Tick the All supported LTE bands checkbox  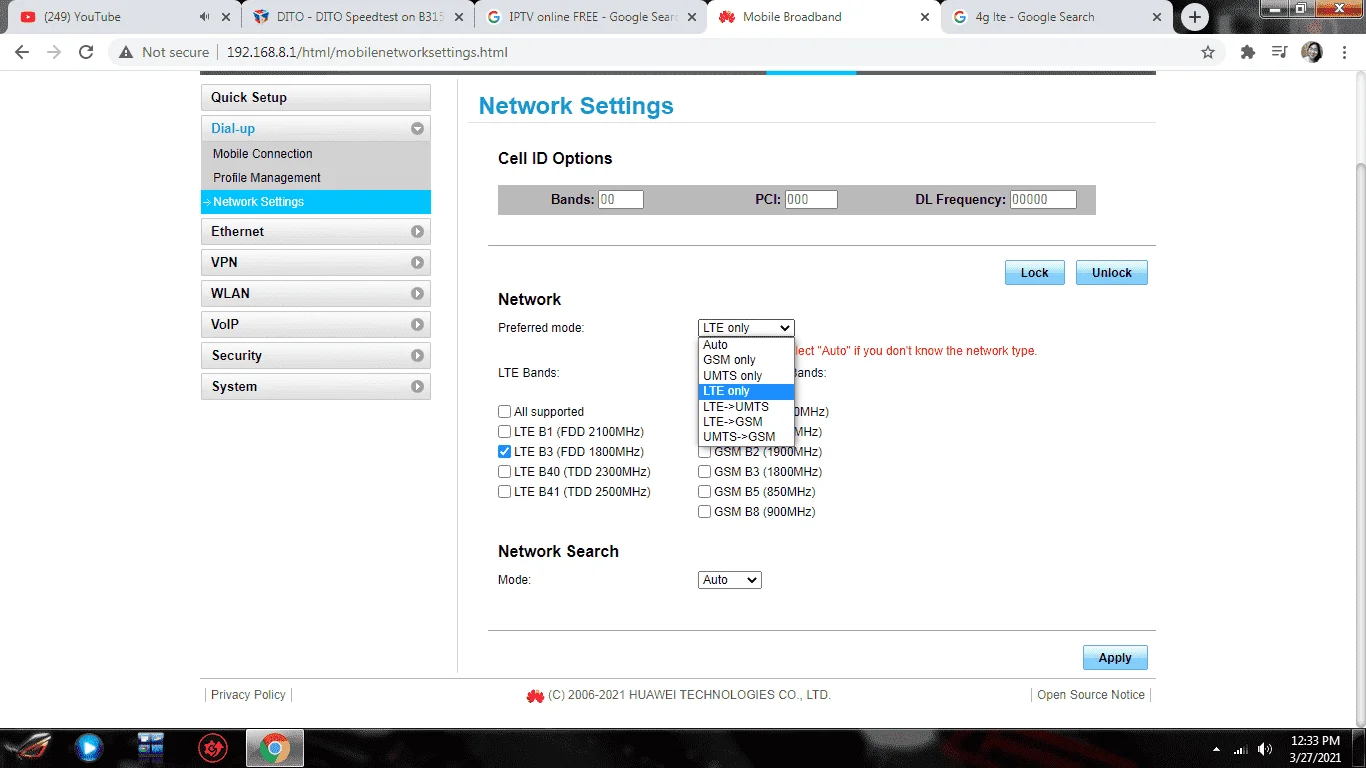pyautogui.click(x=505, y=412)
